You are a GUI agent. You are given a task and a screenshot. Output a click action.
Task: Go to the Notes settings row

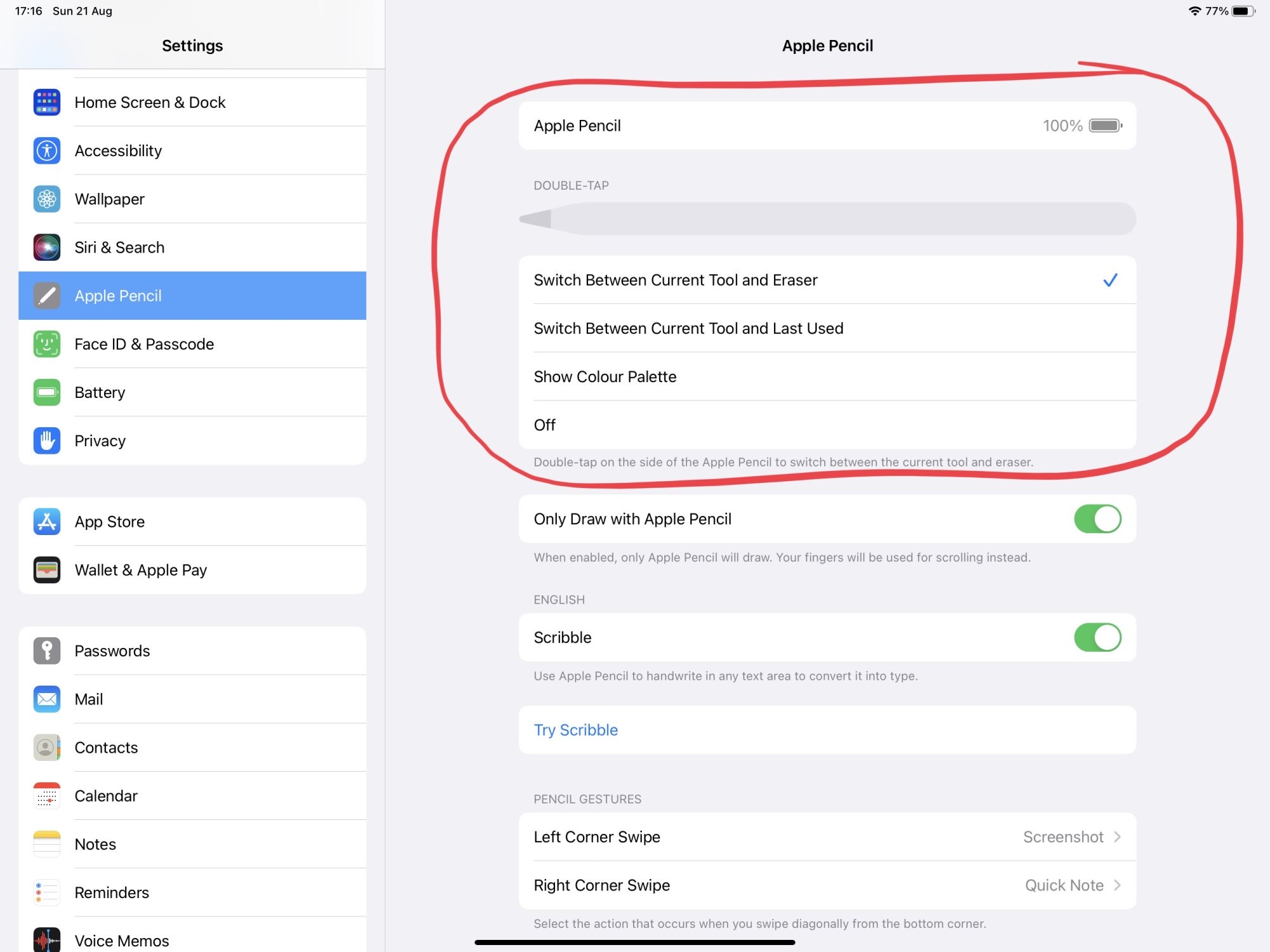(x=95, y=844)
